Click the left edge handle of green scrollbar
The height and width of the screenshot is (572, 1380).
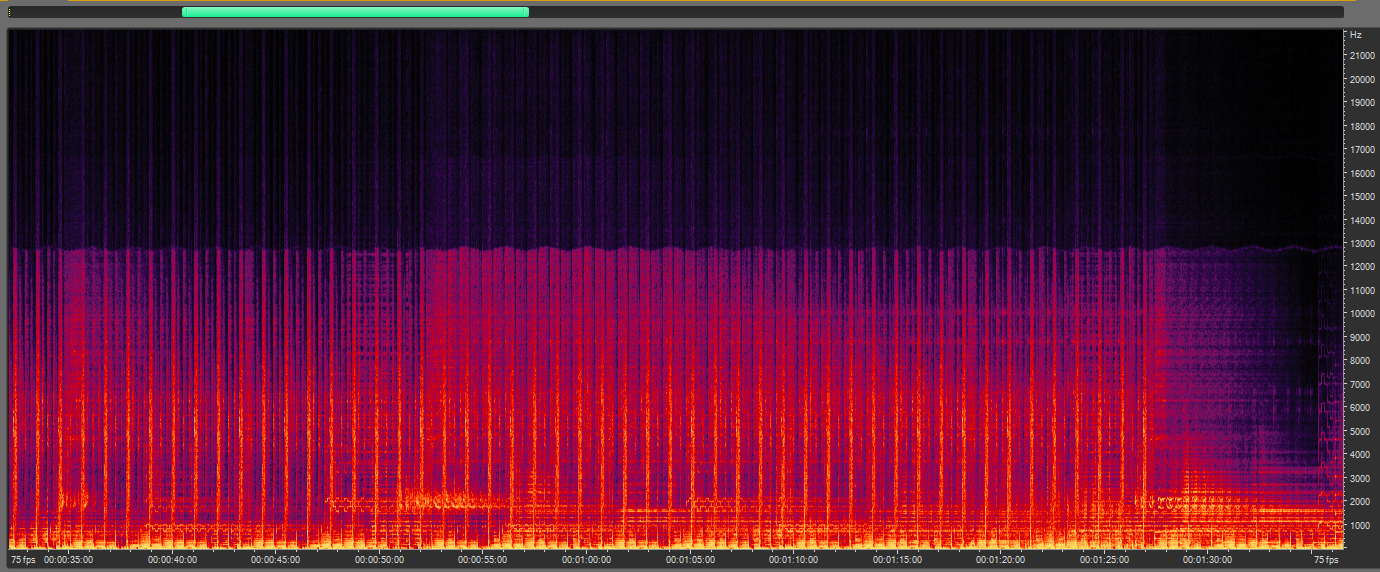184,12
